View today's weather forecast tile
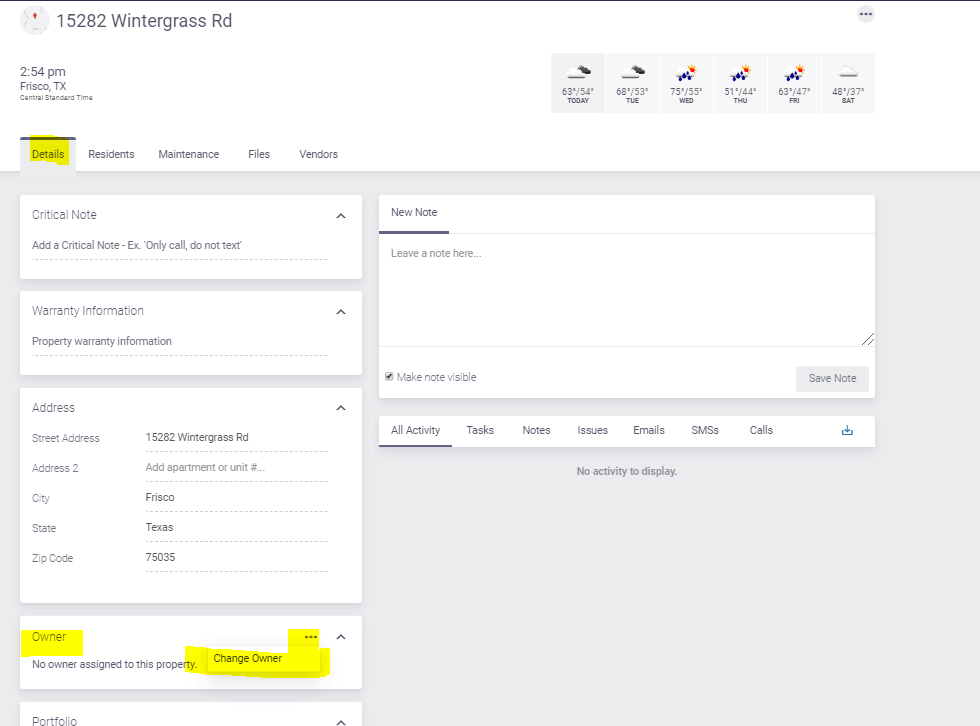This screenshot has width=980, height=726. coord(578,83)
